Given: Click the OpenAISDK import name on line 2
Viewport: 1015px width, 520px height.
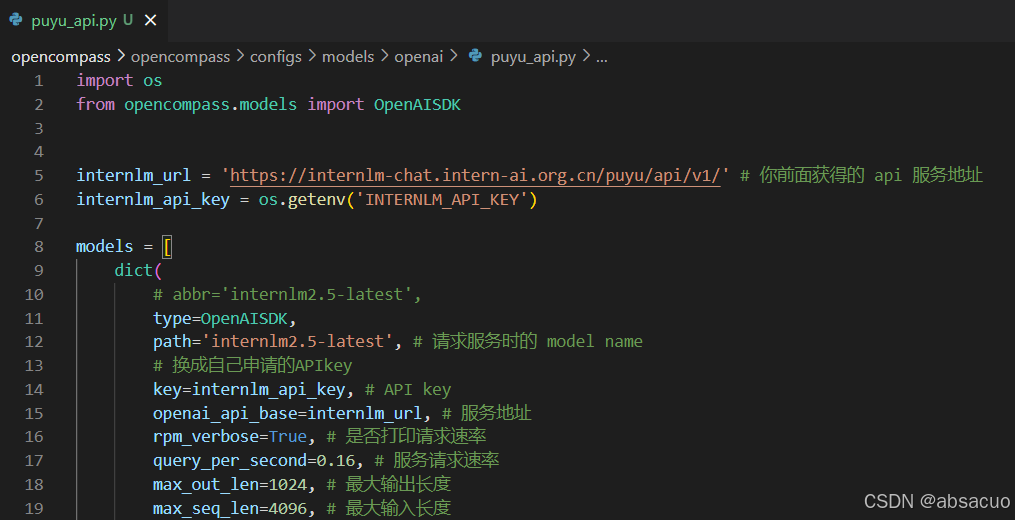Looking at the screenshot, I should 418,104.
